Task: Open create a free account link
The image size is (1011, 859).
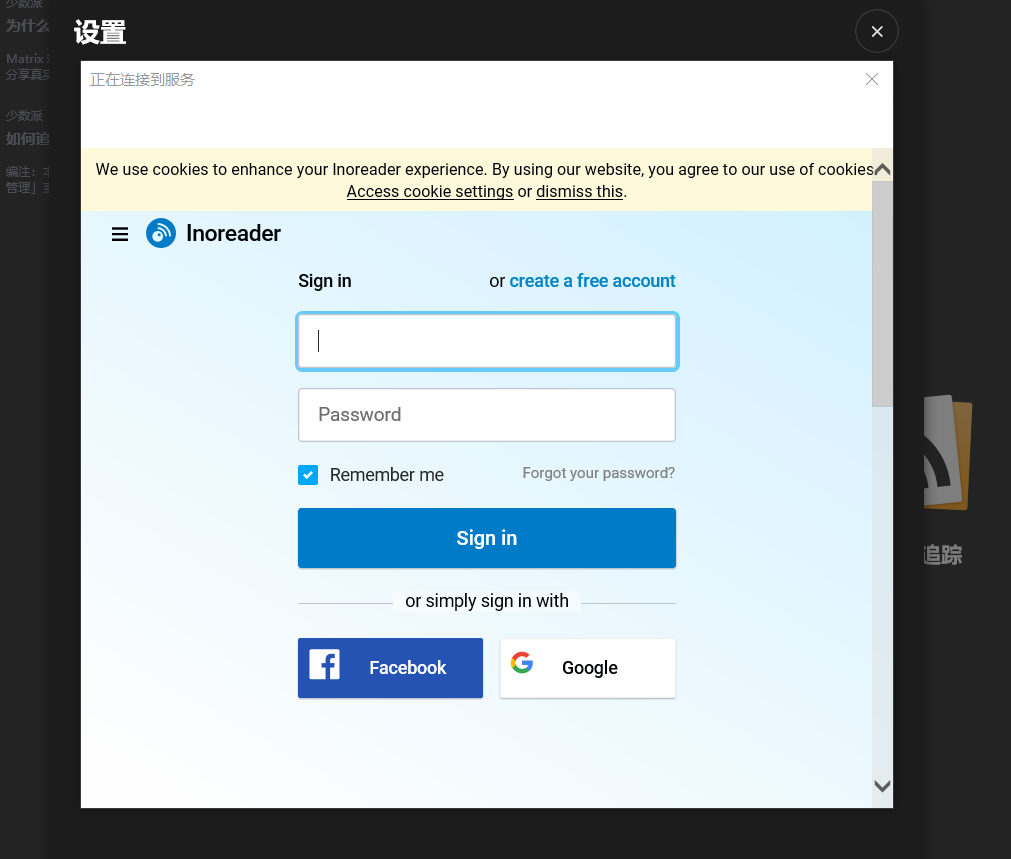Action: pos(592,281)
